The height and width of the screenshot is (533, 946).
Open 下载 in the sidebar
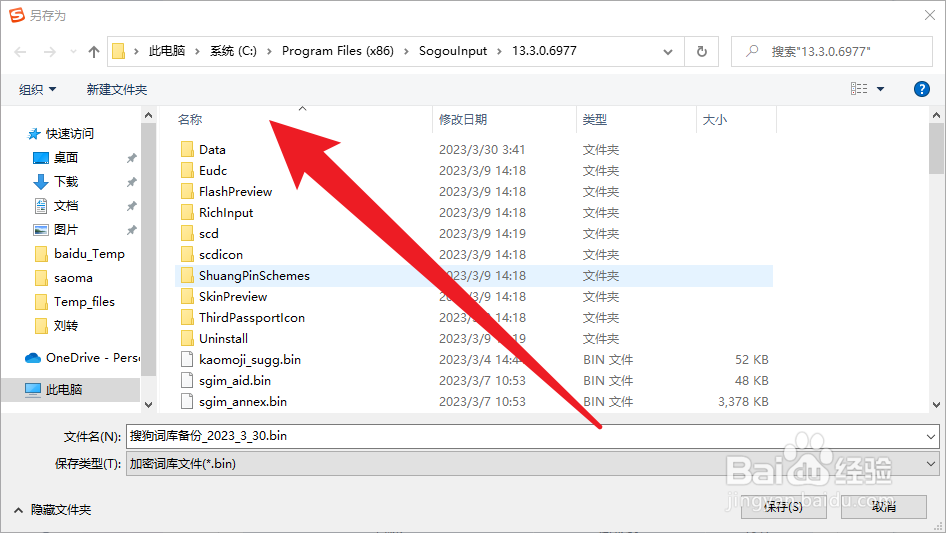(66, 182)
